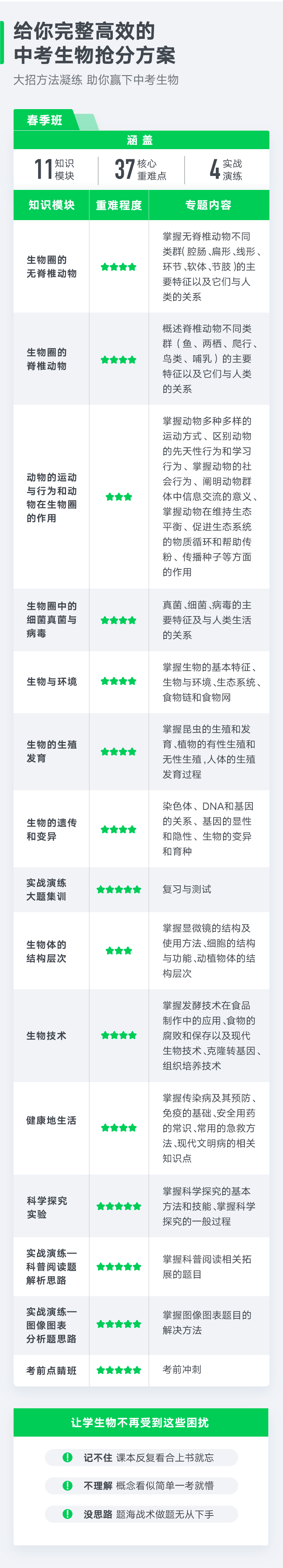
Task: Click the exclamation icon beside 没思路
Action: pyautogui.click(x=68, y=1514)
